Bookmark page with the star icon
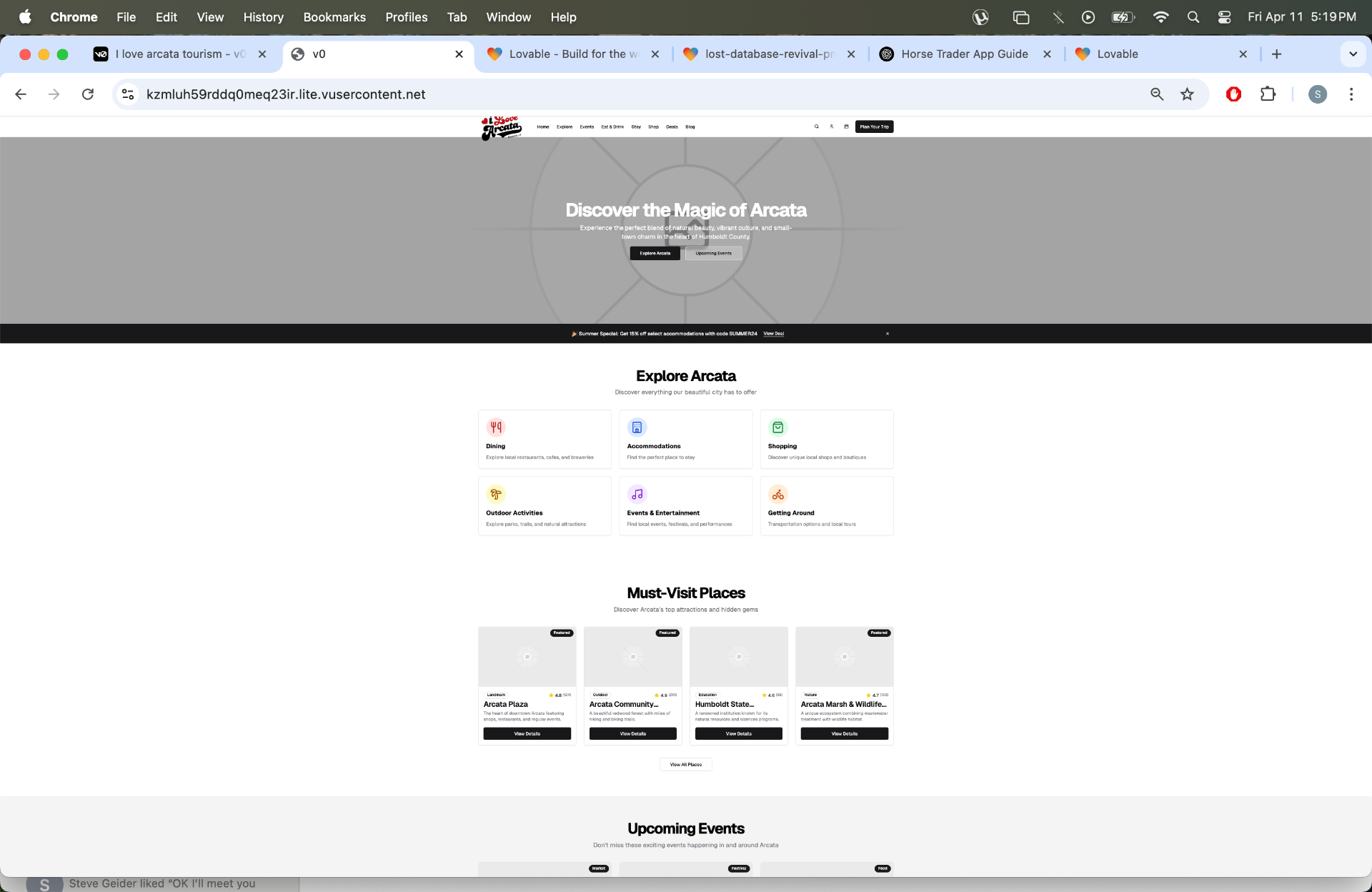 1187,94
